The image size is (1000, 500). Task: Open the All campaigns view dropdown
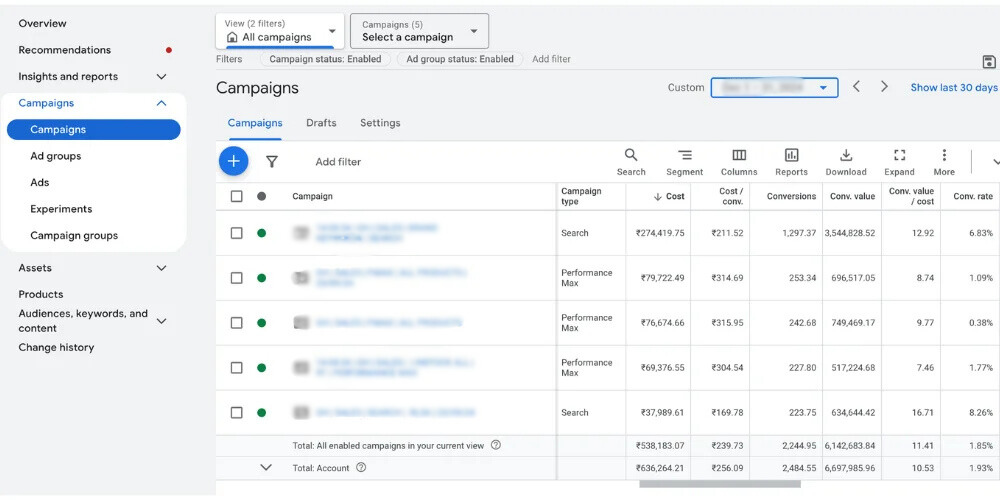point(280,31)
